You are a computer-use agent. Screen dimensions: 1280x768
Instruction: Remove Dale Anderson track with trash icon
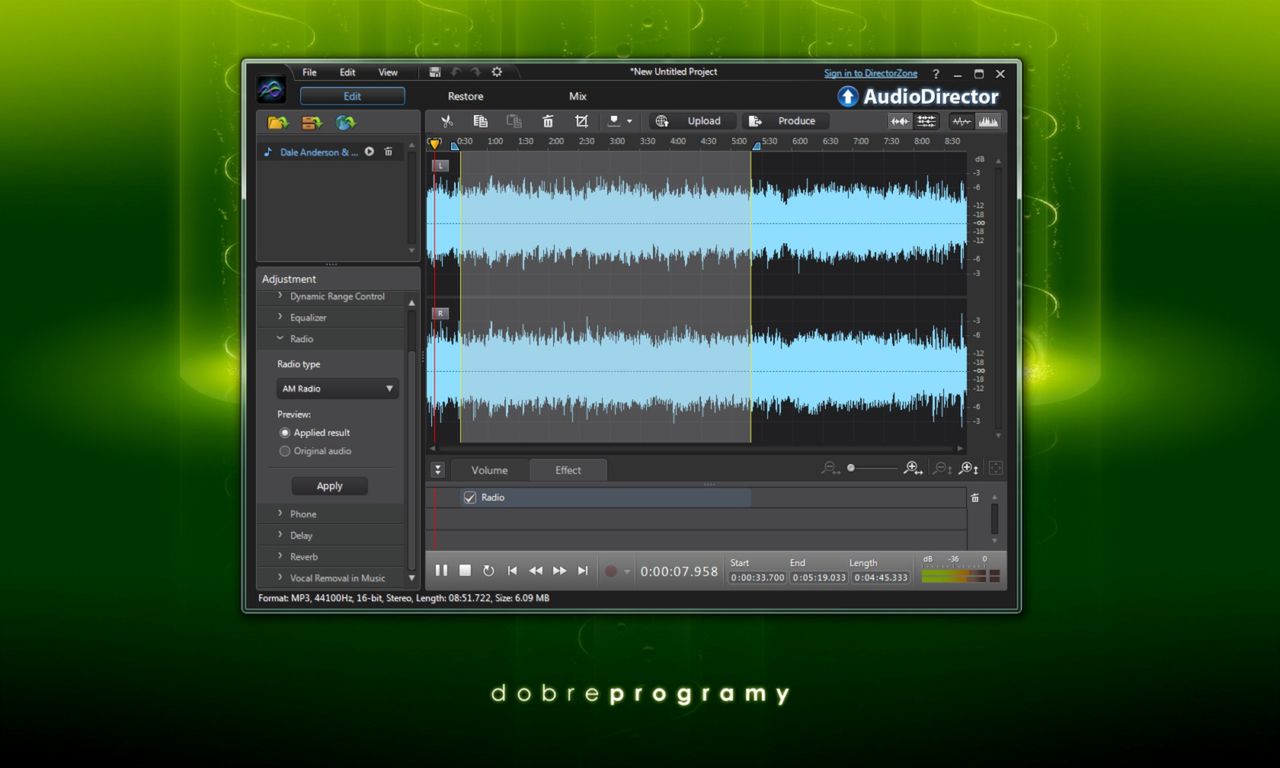pyautogui.click(x=388, y=152)
